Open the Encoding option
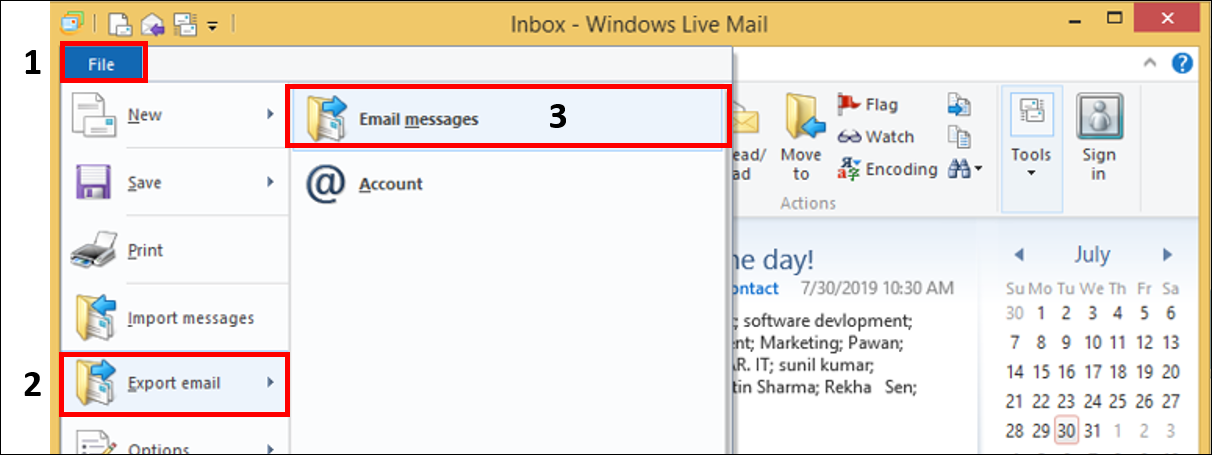Screen dimensions: 1212x455 pyautogui.click(x=887, y=169)
